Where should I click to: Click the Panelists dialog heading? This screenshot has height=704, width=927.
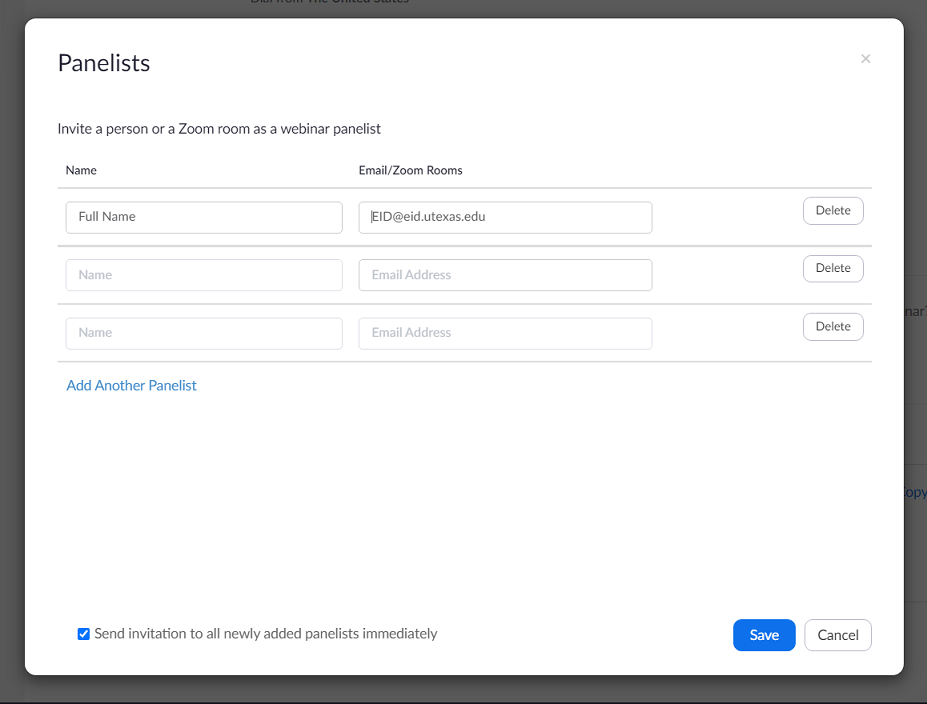104,63
